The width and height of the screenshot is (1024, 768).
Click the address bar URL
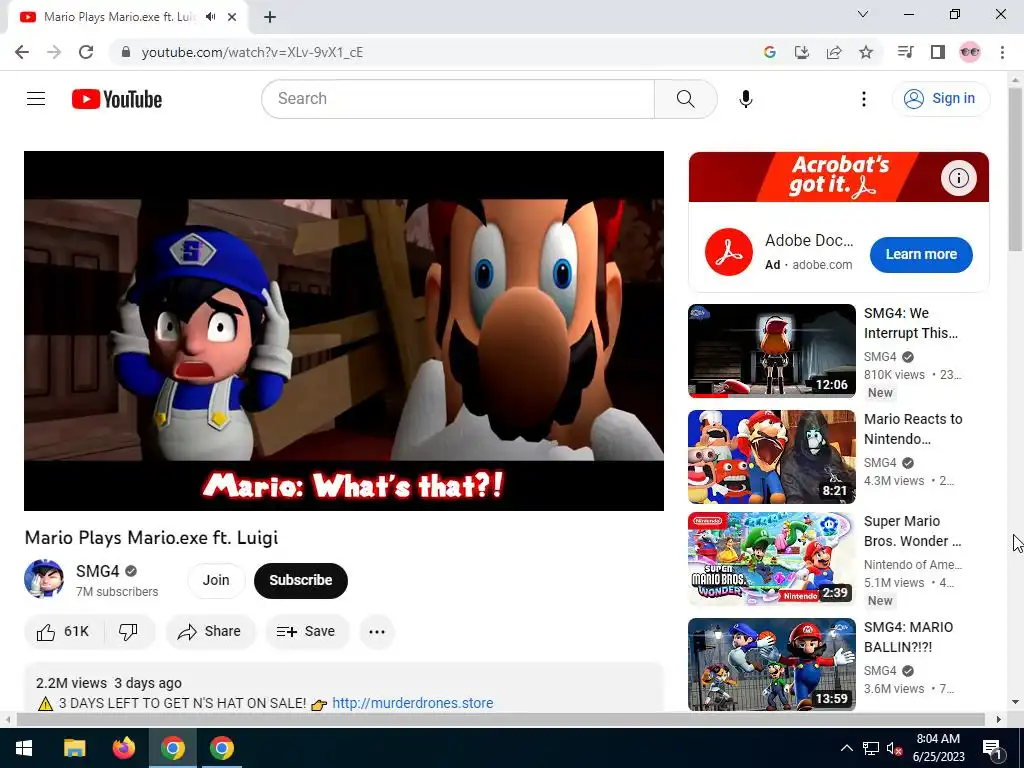click(x=252, y=52)
